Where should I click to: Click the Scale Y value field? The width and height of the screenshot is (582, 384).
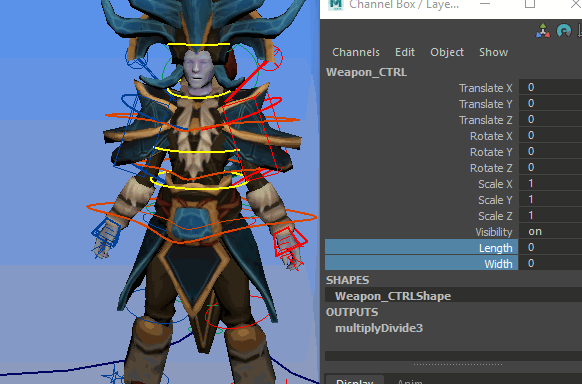coord(550,199)
